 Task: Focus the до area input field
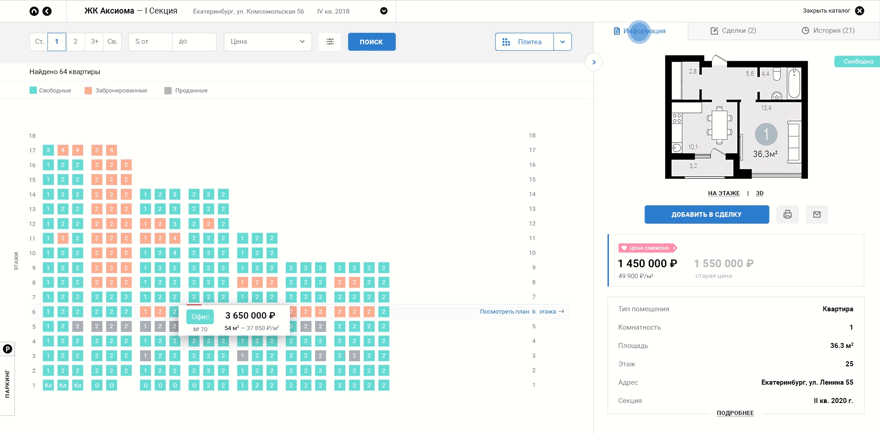tap(194, 42)
